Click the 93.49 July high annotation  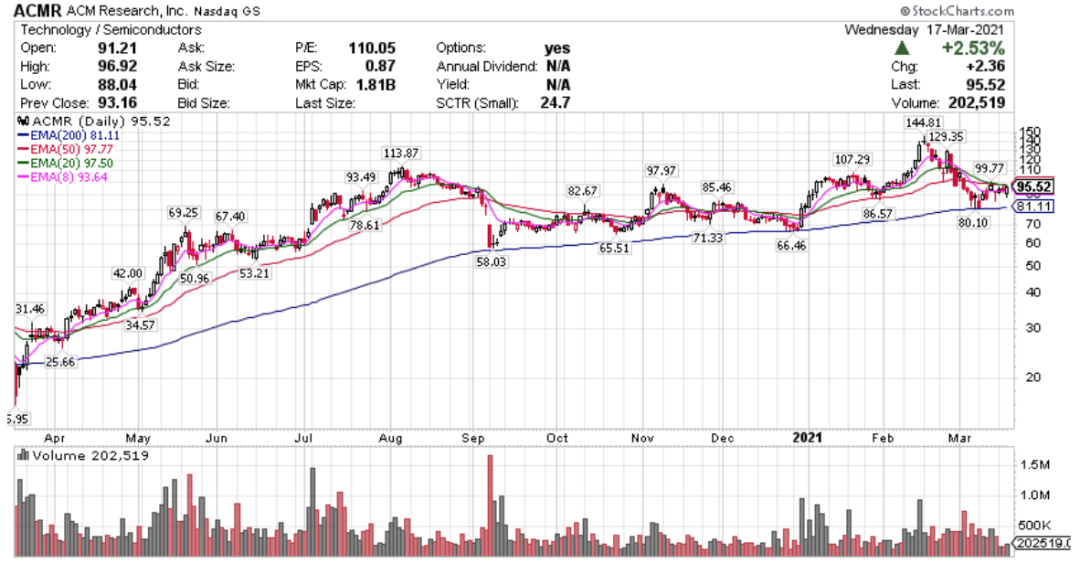[x=361, y=177]
